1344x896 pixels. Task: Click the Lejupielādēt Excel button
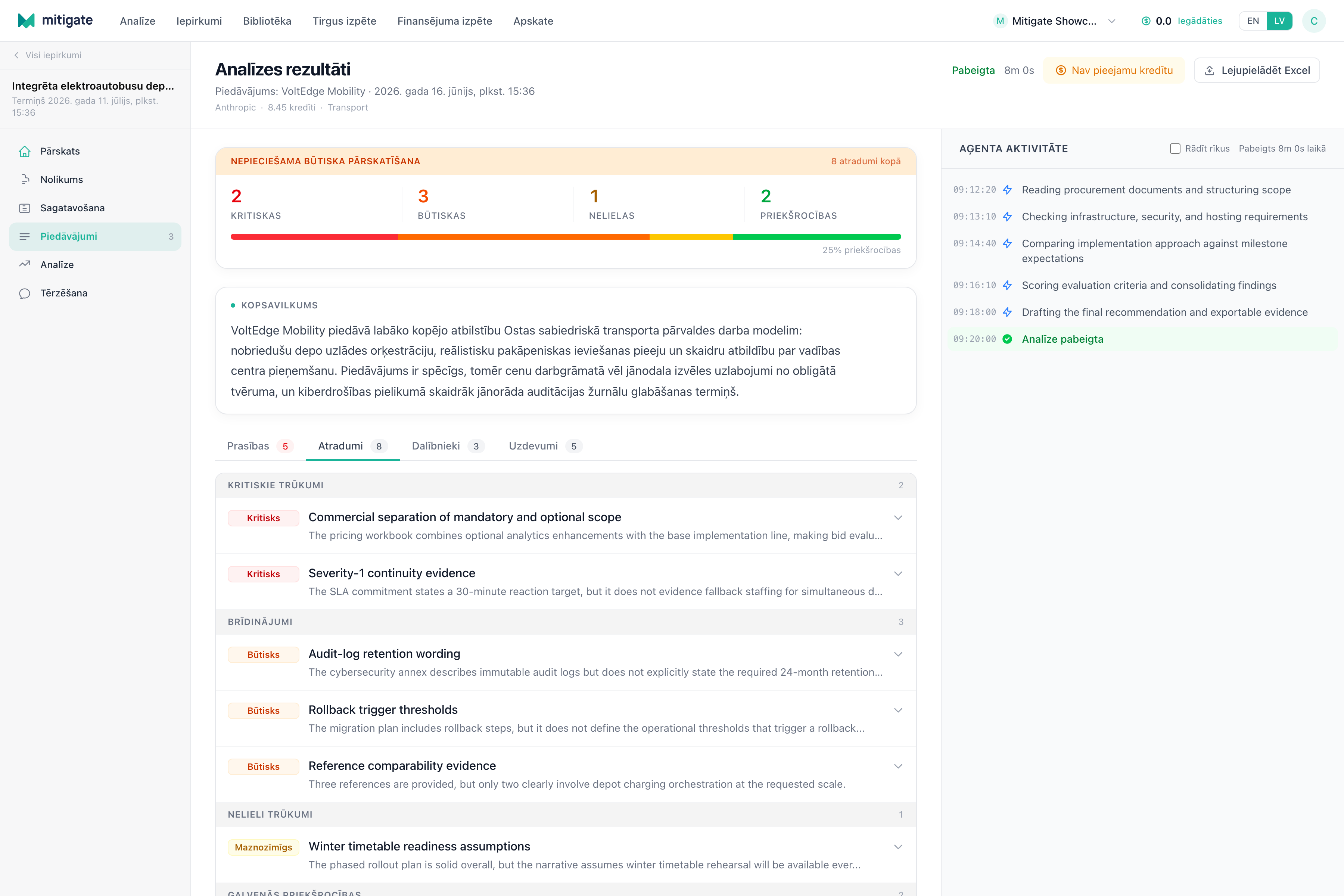1257,70
